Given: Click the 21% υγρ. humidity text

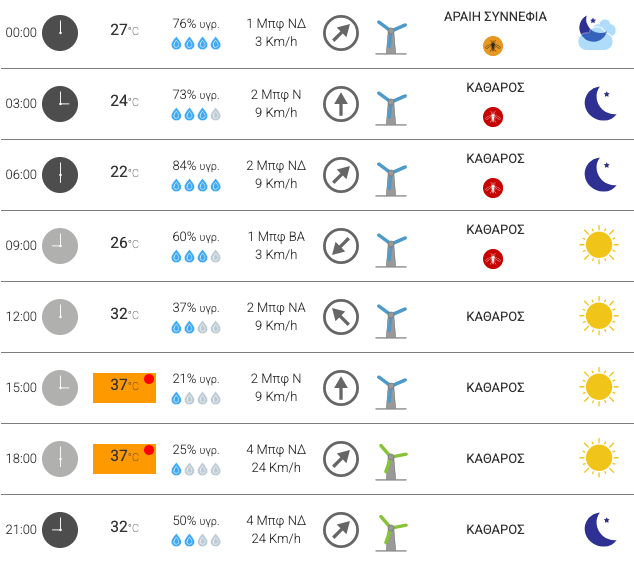Looking at the screenshot, I should click(196, 379).
